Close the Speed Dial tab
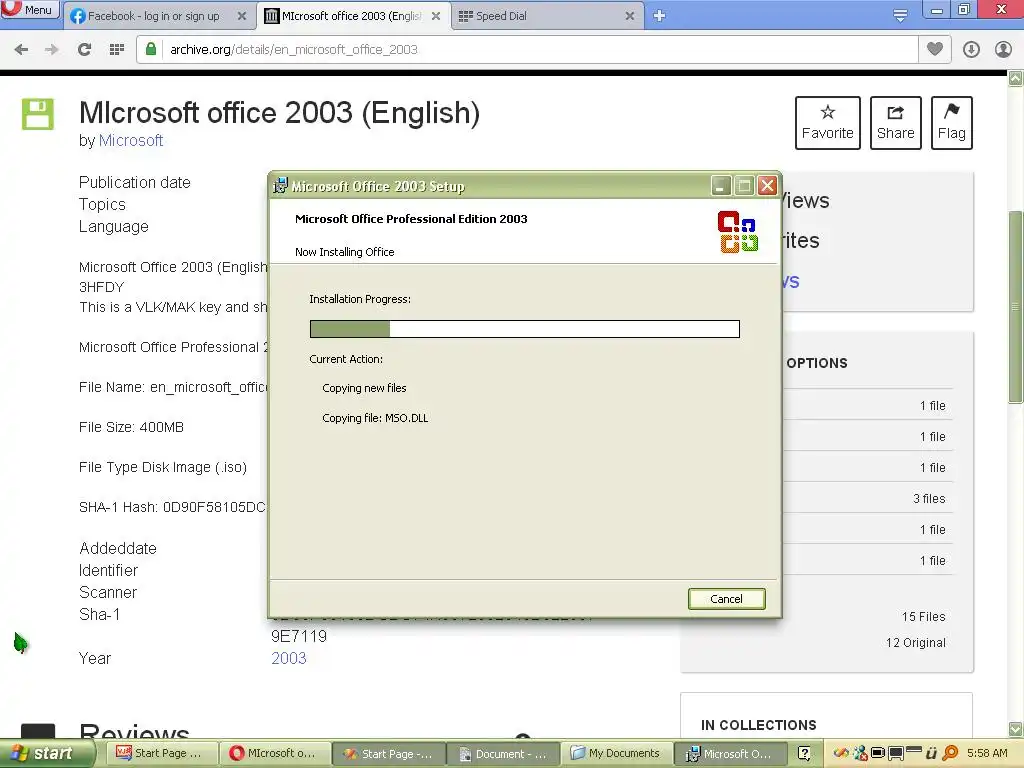 (x=630, y=16)
